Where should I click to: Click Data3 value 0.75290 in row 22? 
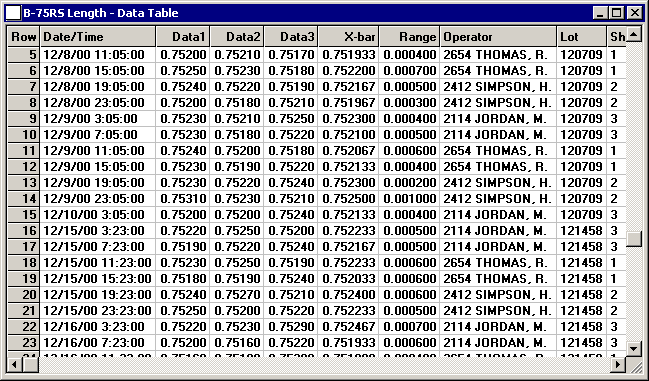click(291, 327)
